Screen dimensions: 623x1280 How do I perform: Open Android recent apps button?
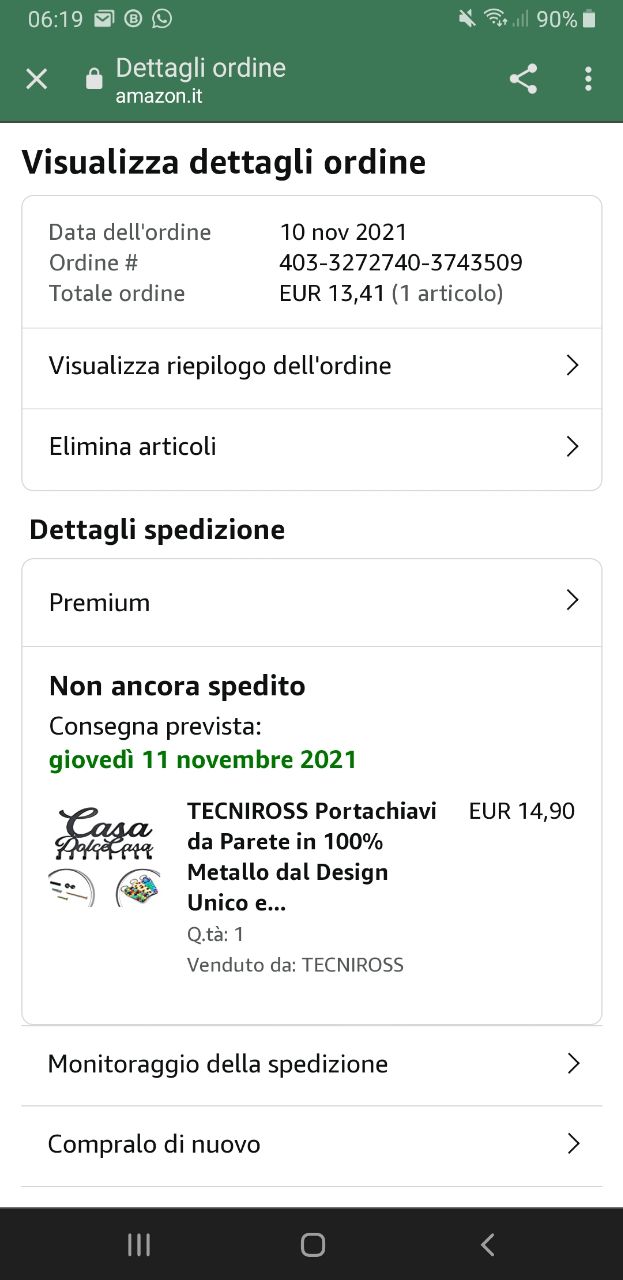pyautogui.click(x=139, y=1244)
